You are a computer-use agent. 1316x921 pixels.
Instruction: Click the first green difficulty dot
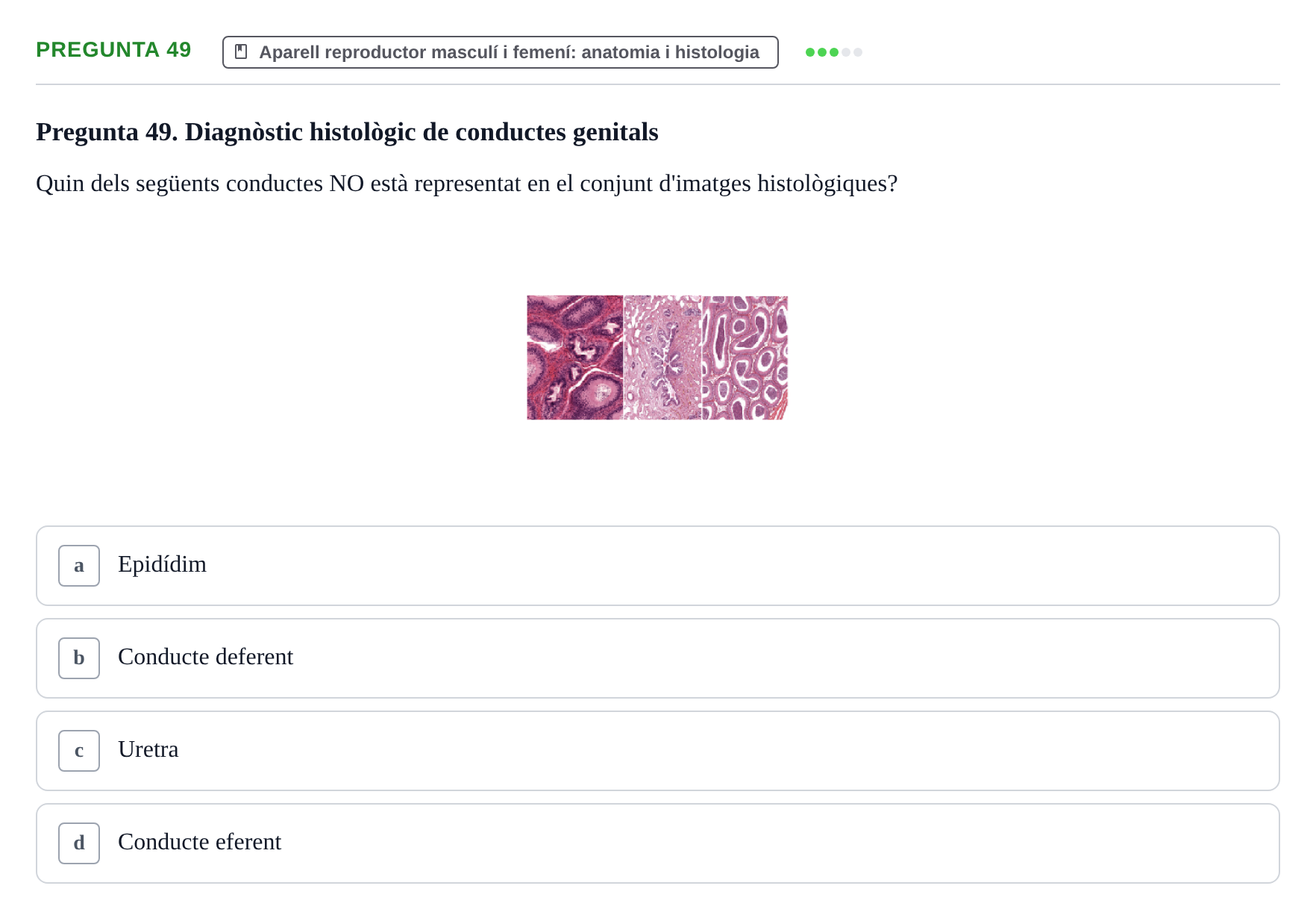810,52
